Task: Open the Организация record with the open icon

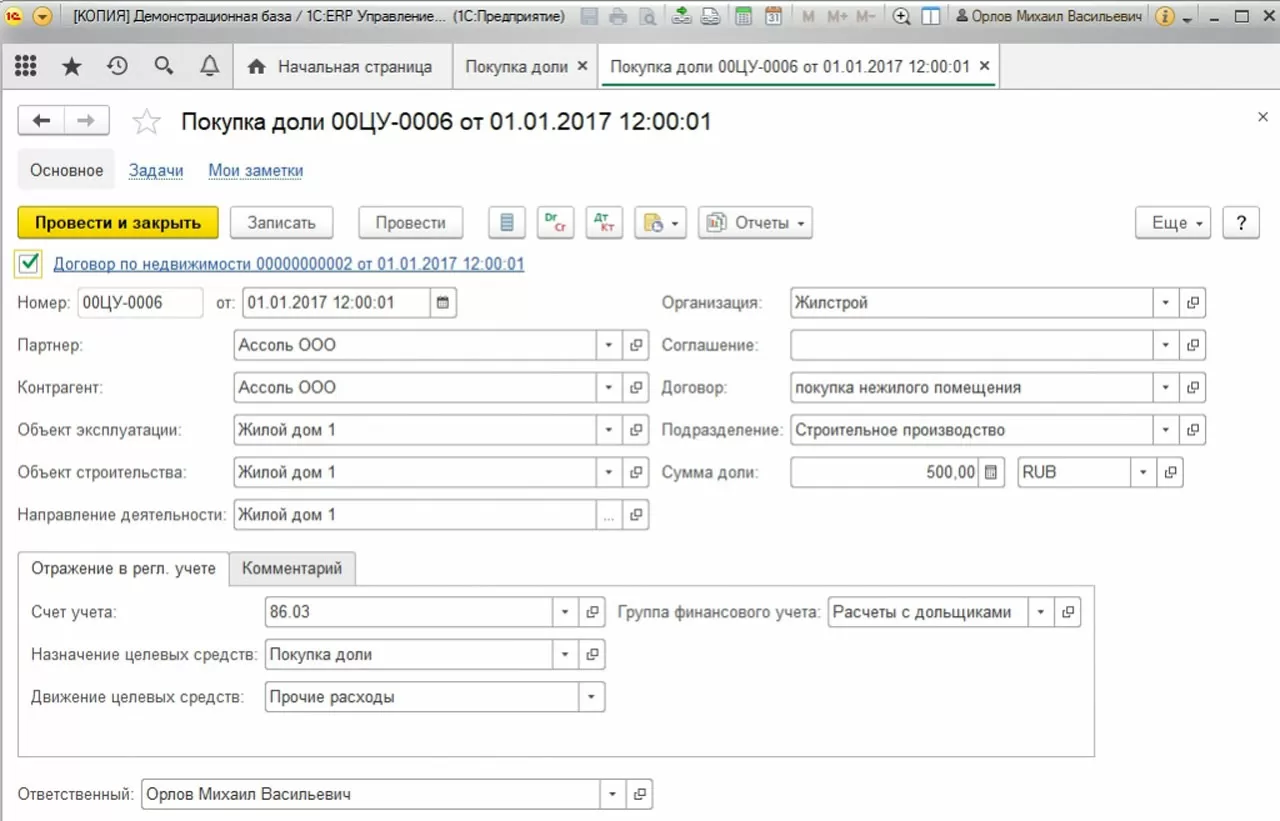Action: 1193,303
